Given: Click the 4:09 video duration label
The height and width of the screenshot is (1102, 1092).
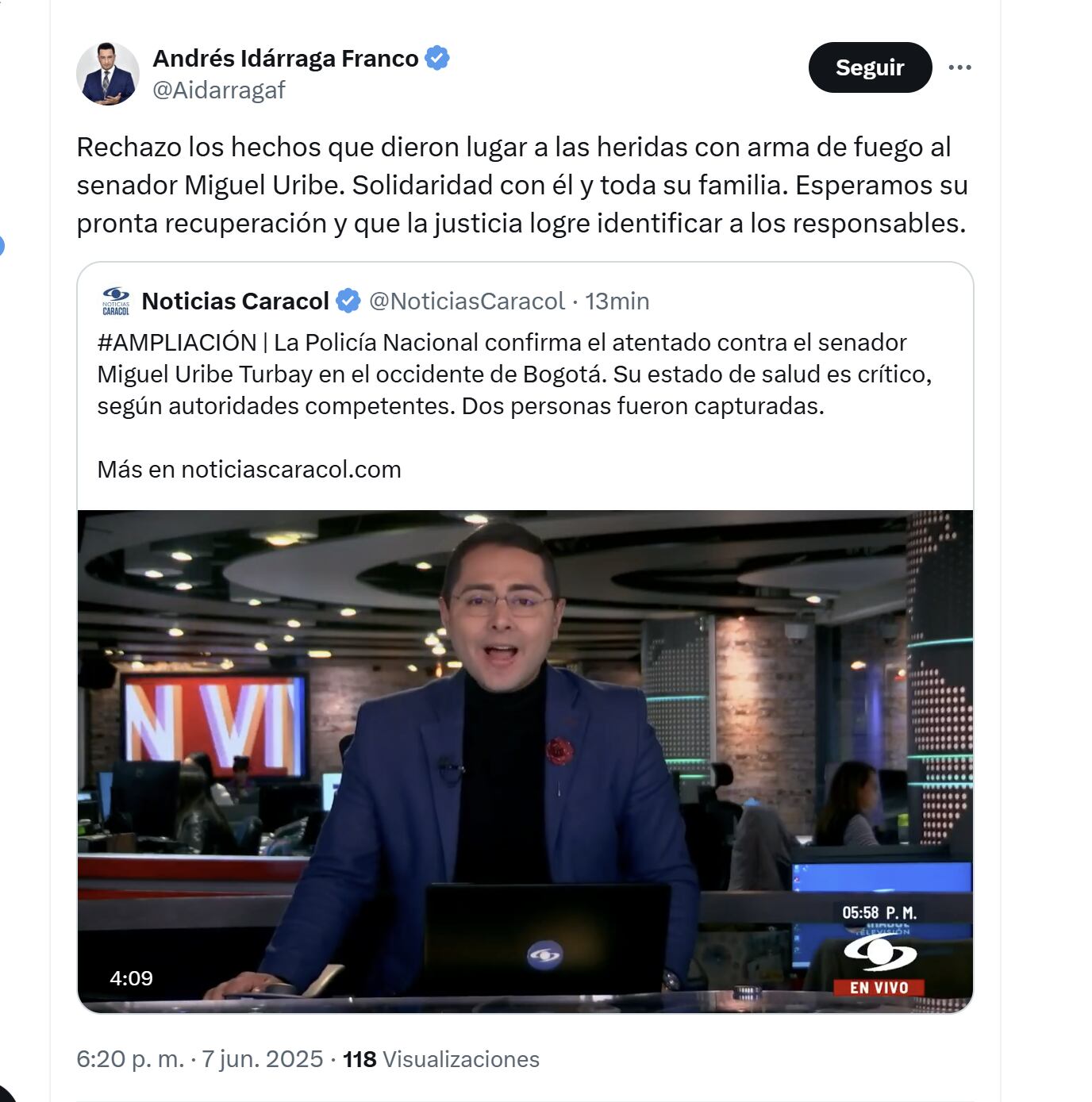Looking at the screenshot, I should [x=131, y=978].
